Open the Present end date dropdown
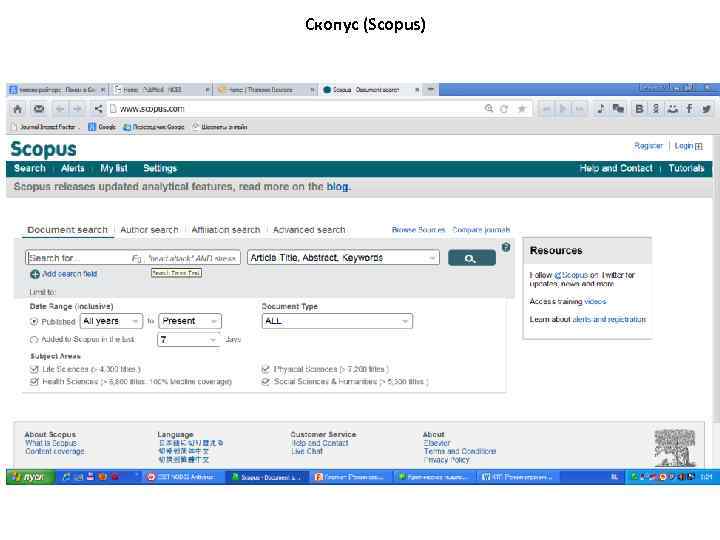The height and width of the screenshot is (540, 720). [190, 321]
